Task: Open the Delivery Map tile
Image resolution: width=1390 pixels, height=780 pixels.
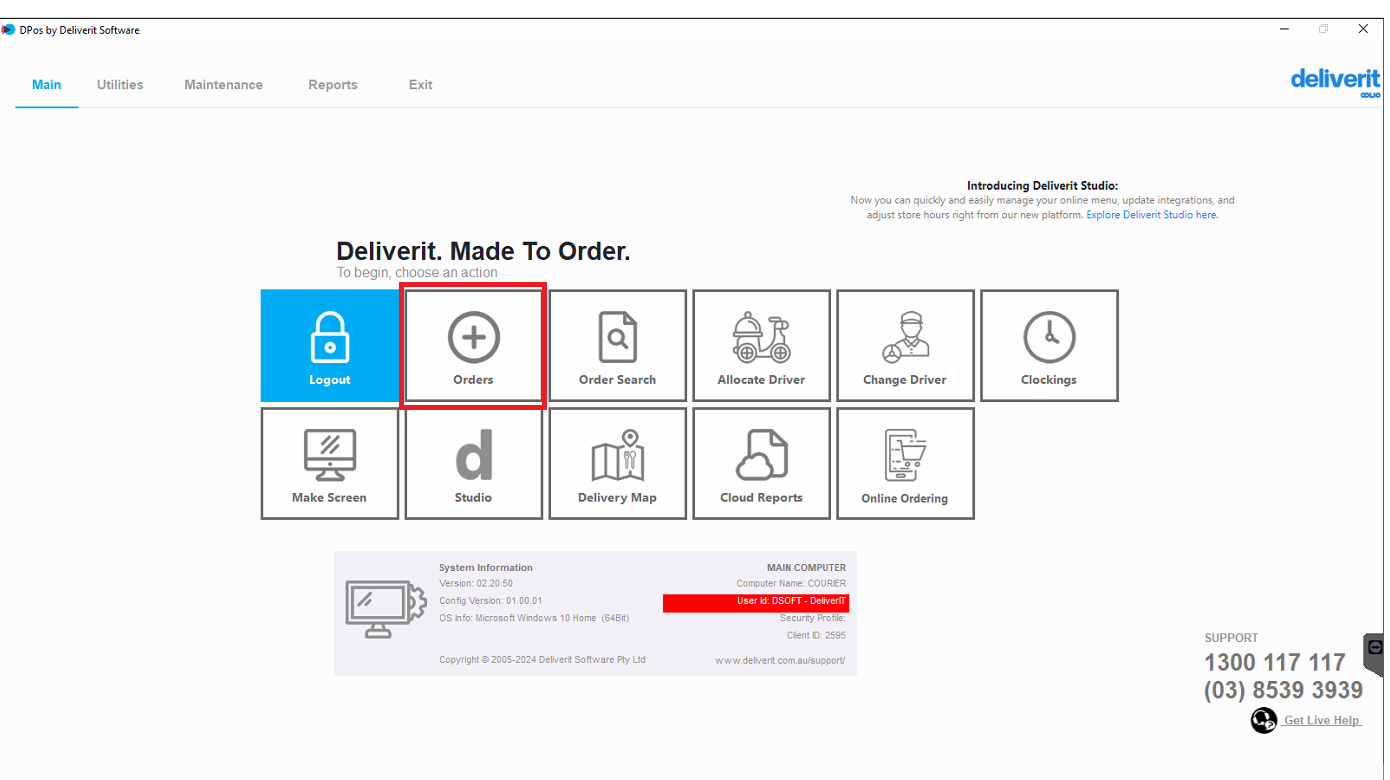Action: tap(617, 464)
